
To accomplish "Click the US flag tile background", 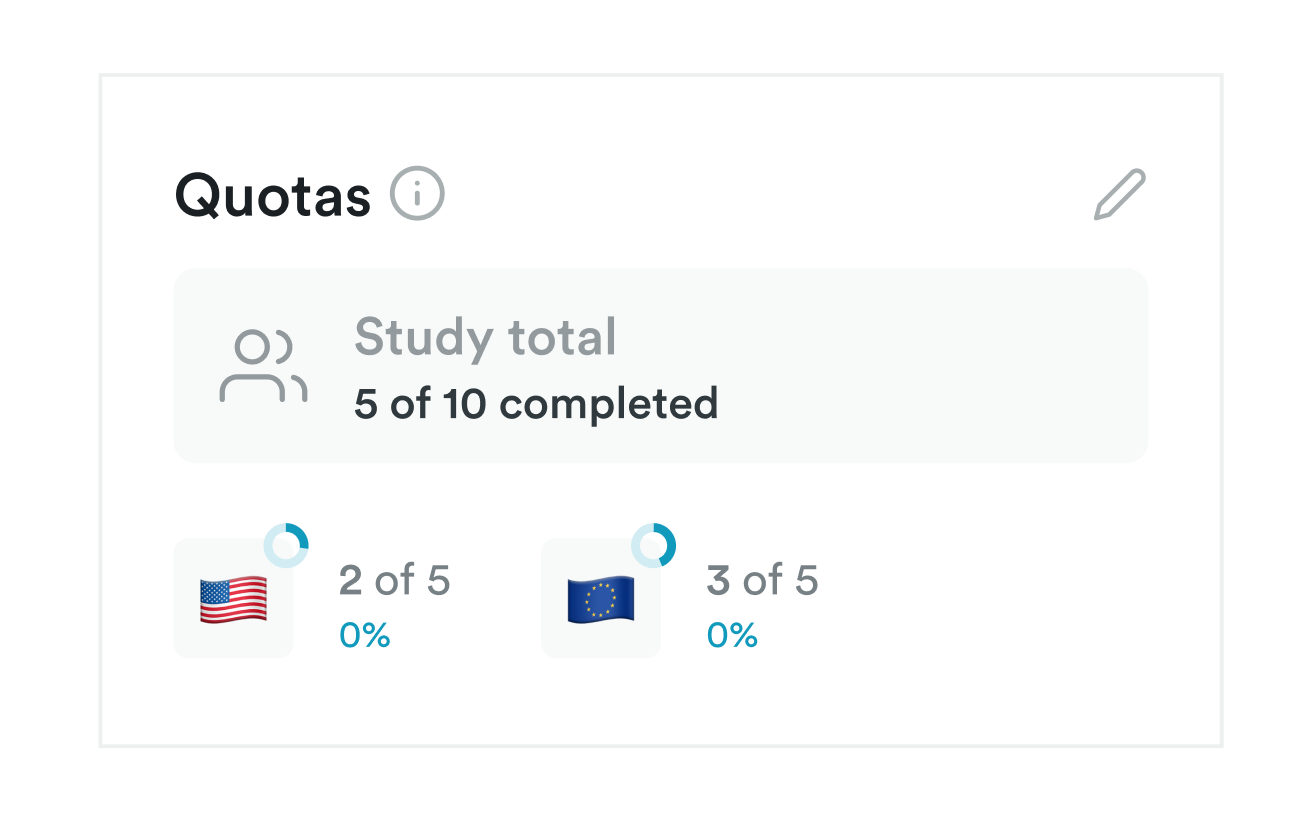I will coord(234,598).
